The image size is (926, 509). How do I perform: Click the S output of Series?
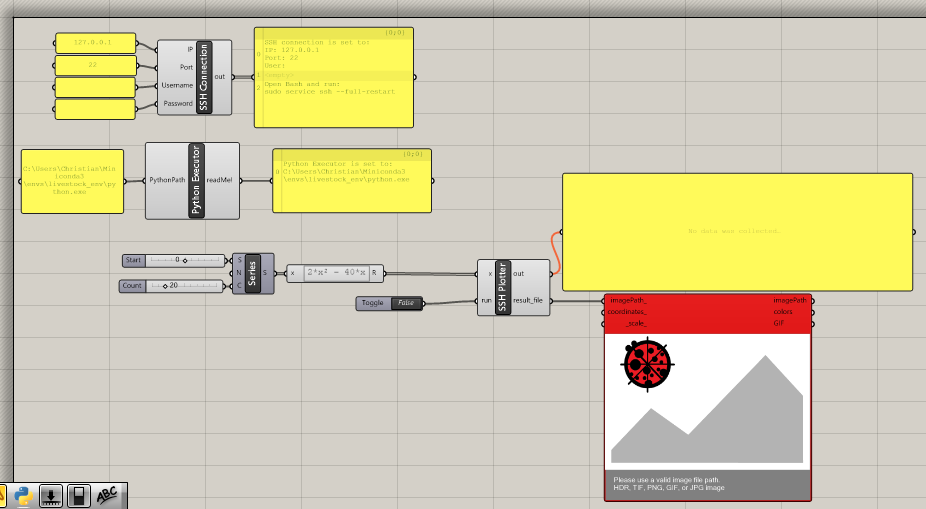click(x=265, y=273)
